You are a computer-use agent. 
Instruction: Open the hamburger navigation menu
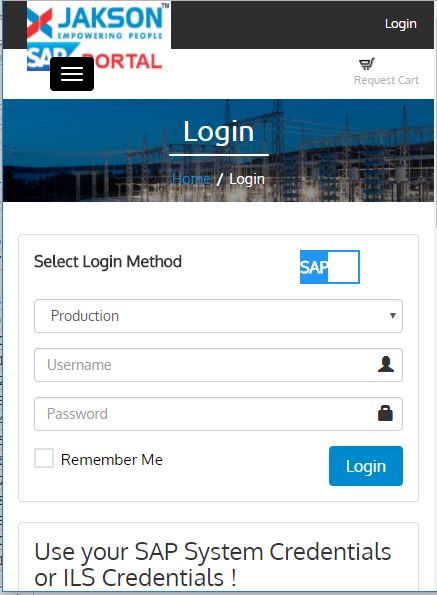pos(72,74)
